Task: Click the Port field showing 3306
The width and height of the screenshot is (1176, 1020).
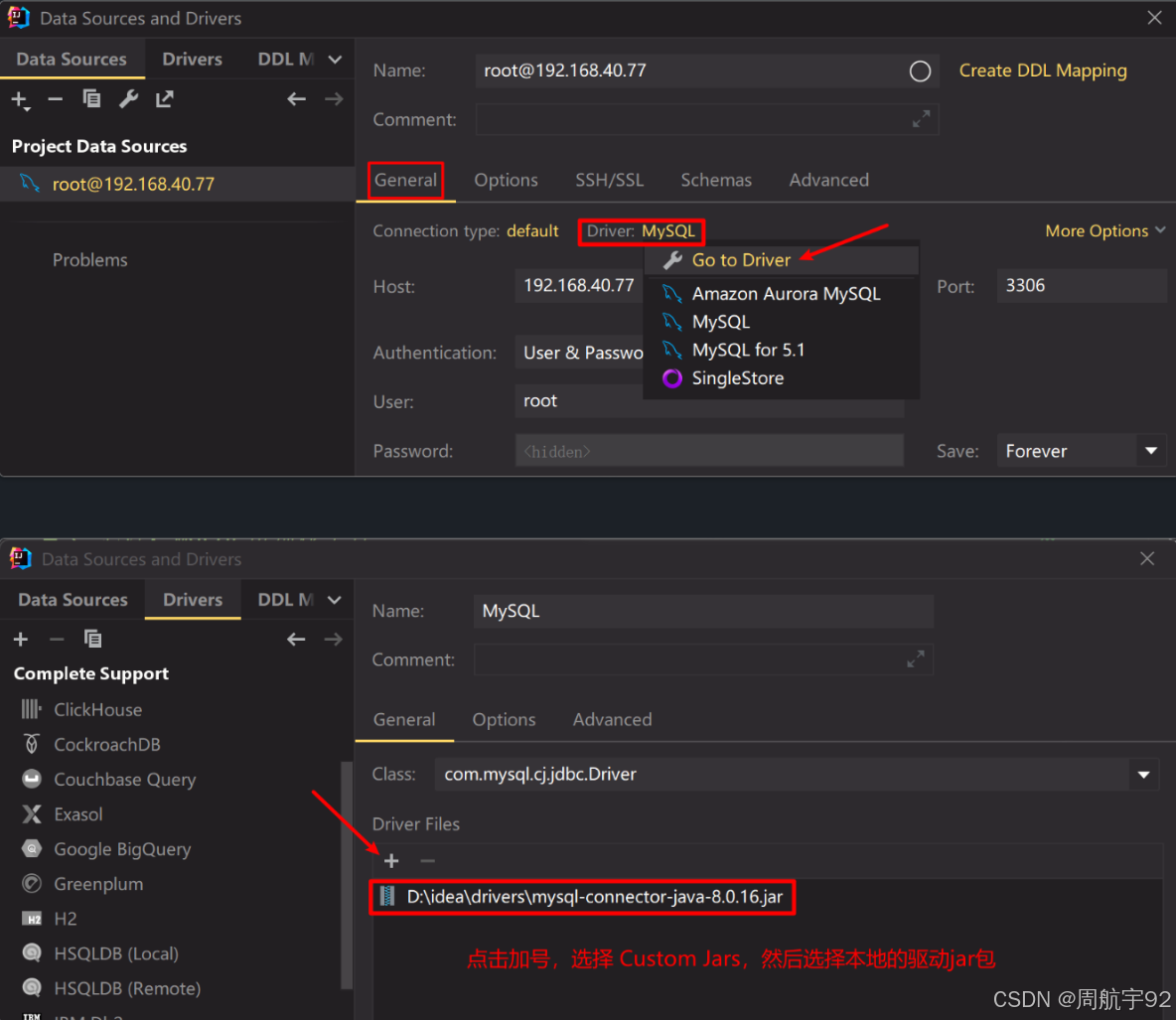Action: coord(1082,286)
